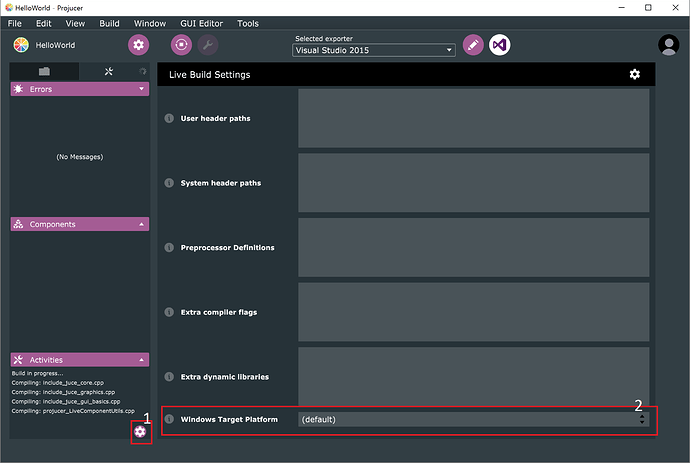This screenshot has height=463, width=690.
Task: Click in the Extra dynamic libraries field
Action: click(x=473, y=377)
